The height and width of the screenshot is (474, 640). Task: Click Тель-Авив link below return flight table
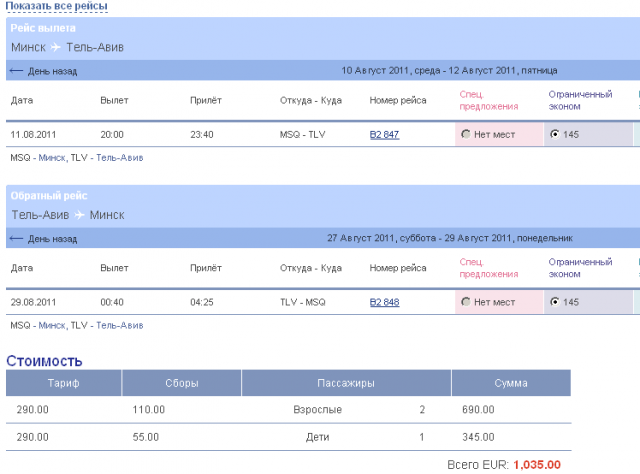(x=119, y=325)
